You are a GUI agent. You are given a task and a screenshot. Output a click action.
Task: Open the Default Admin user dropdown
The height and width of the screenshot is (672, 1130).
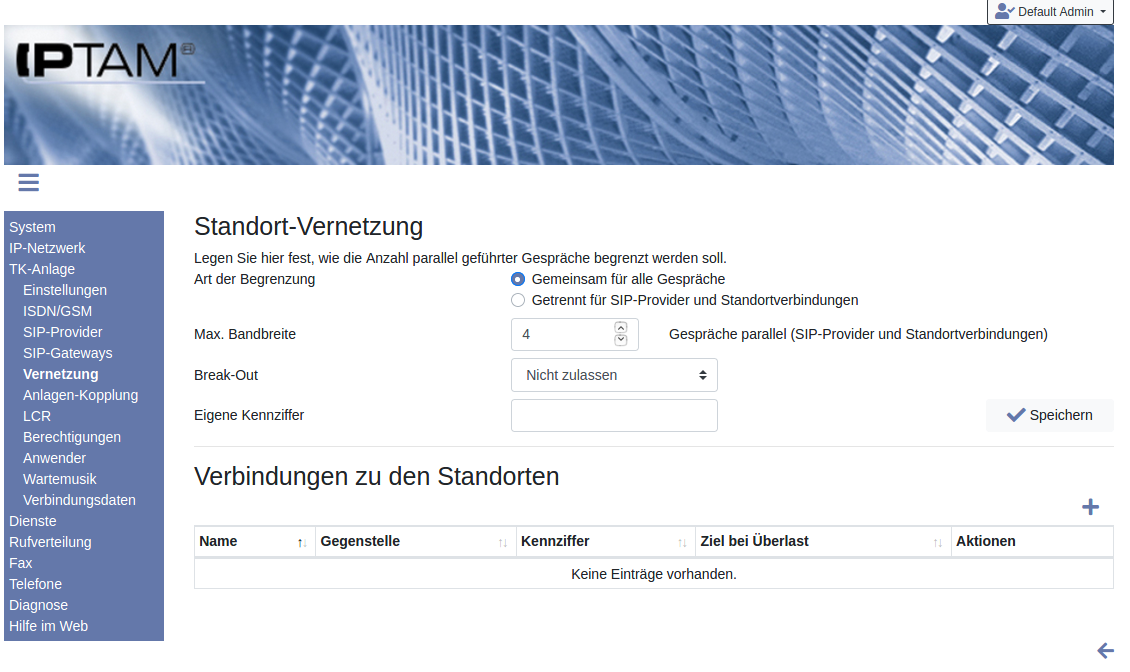pos(1050,12)
